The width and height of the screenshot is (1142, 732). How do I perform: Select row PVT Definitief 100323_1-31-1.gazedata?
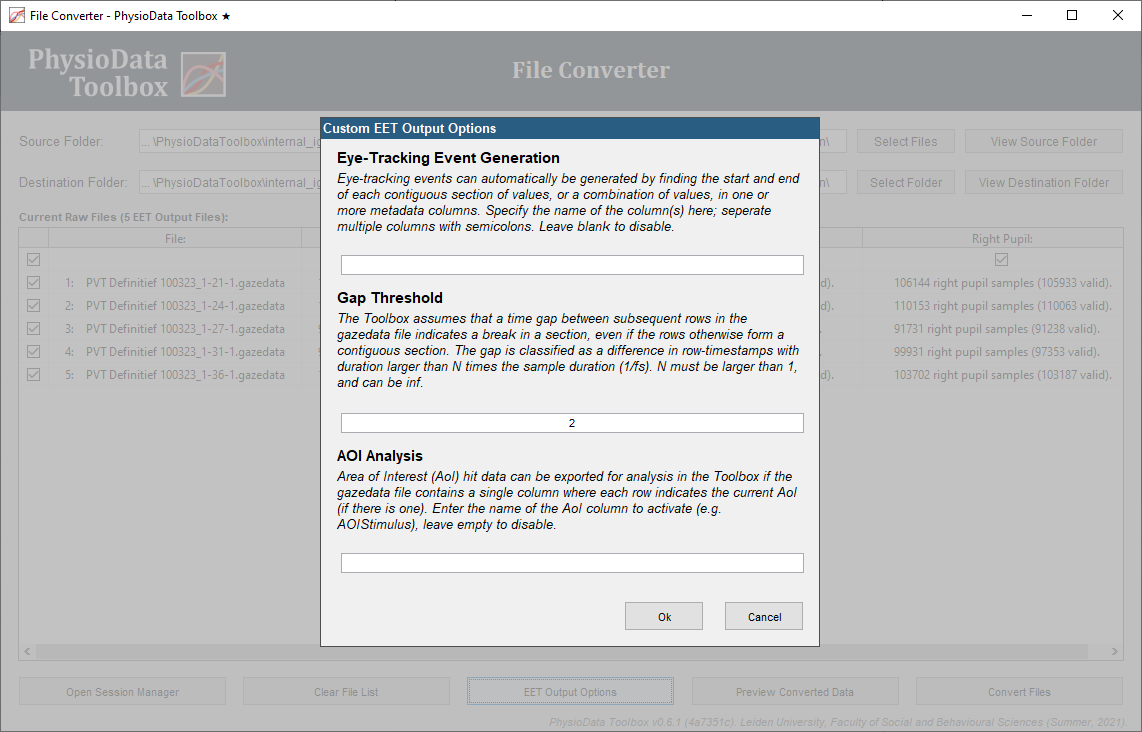[x=185, y=352]
